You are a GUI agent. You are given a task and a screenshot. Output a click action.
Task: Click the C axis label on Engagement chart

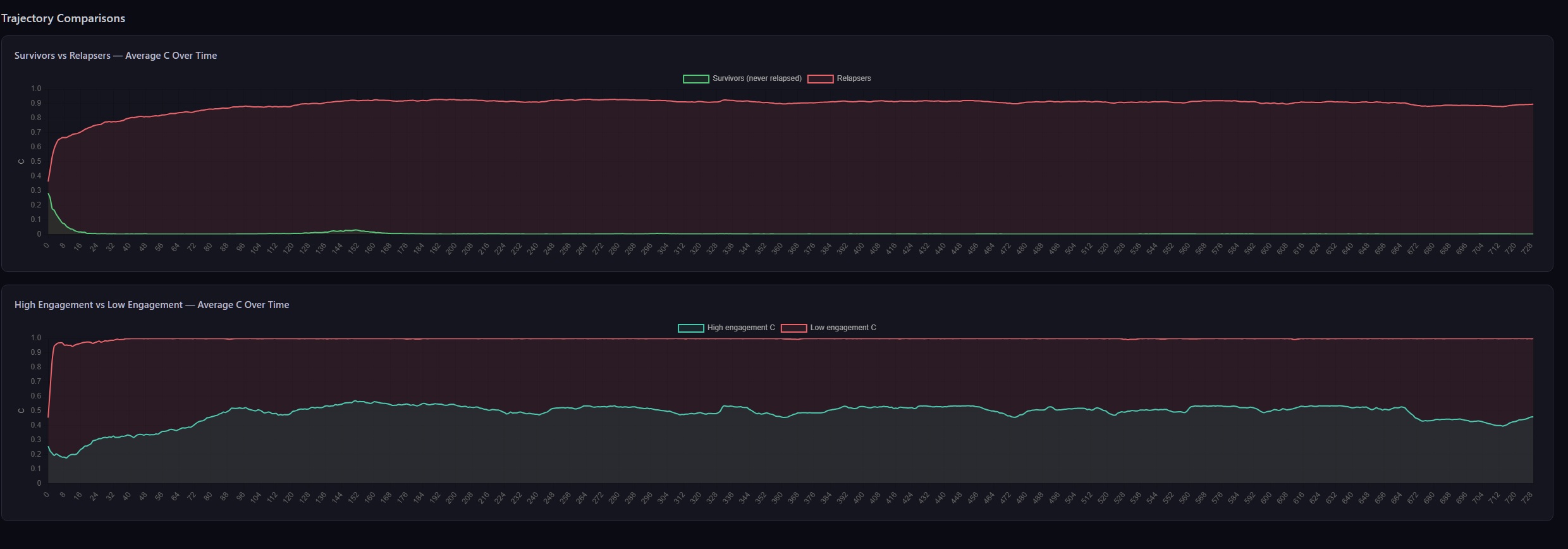pos(21,410)
